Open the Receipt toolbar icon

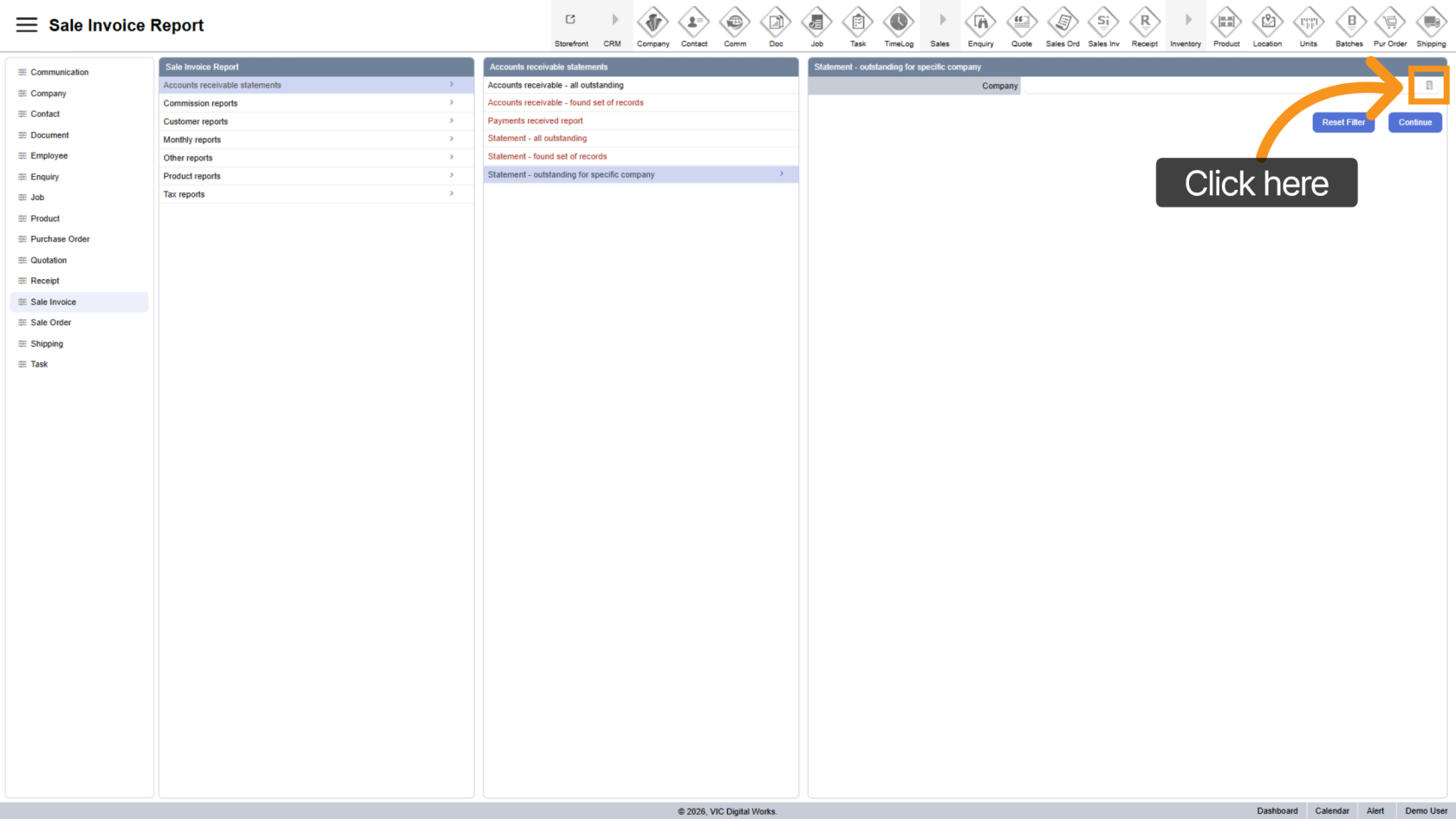(x=1144, y=22)
